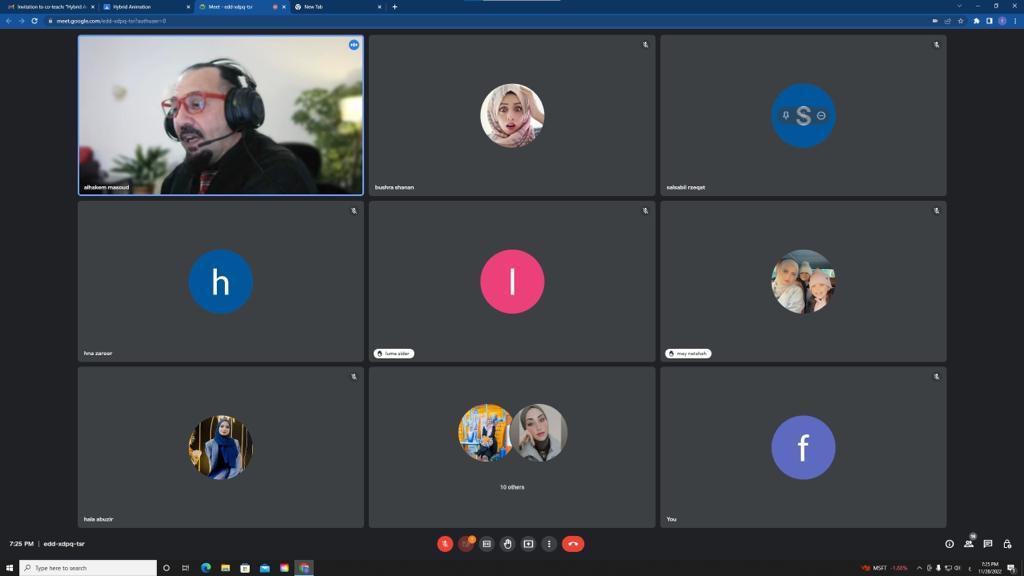Toggle captions in the Meet toolbar
1024x576 pixels.
487,544
